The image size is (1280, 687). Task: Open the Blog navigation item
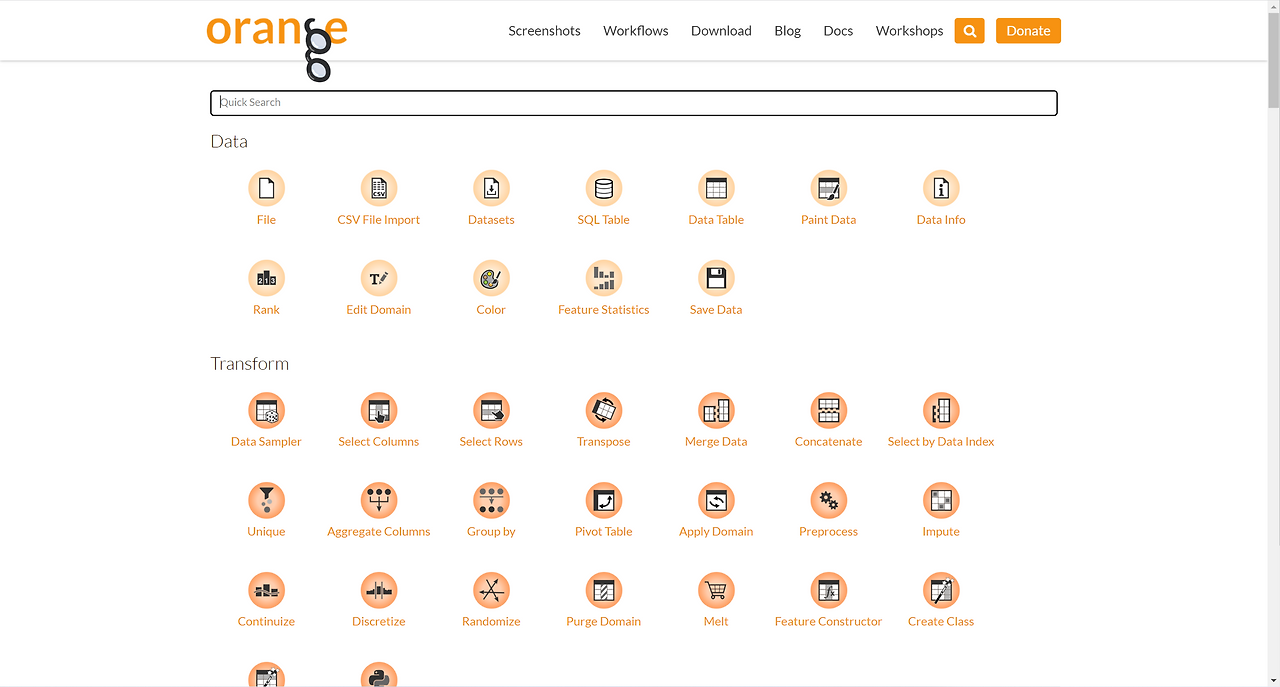point(788,31)
